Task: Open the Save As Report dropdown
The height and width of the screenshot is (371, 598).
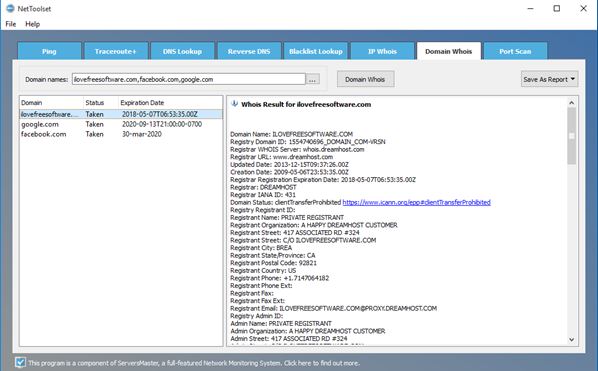Action: (x=550, y=79)
